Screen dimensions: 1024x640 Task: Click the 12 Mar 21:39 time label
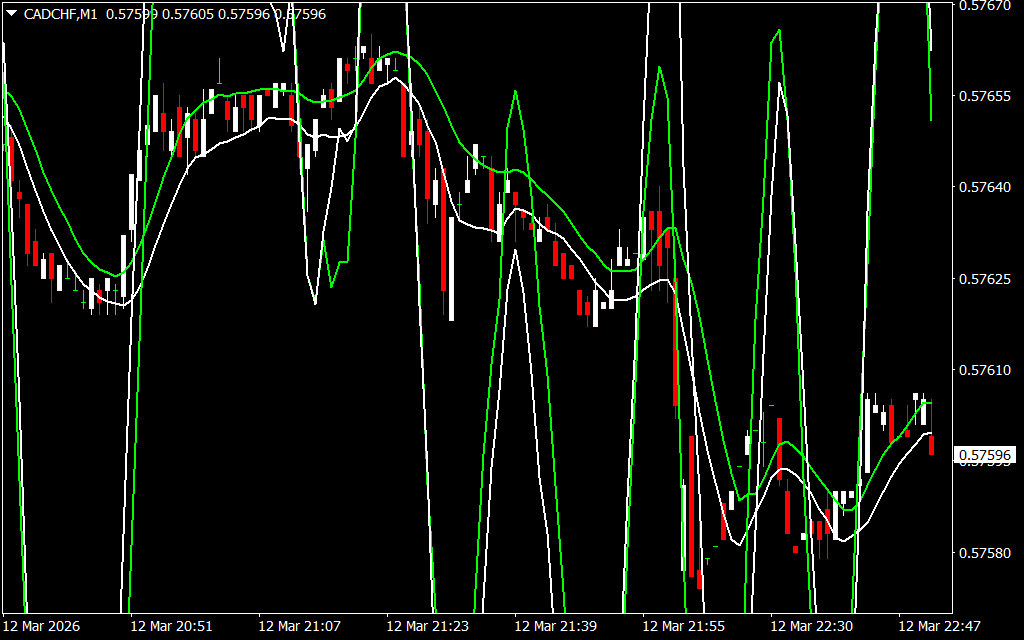[x=555, y=626]
